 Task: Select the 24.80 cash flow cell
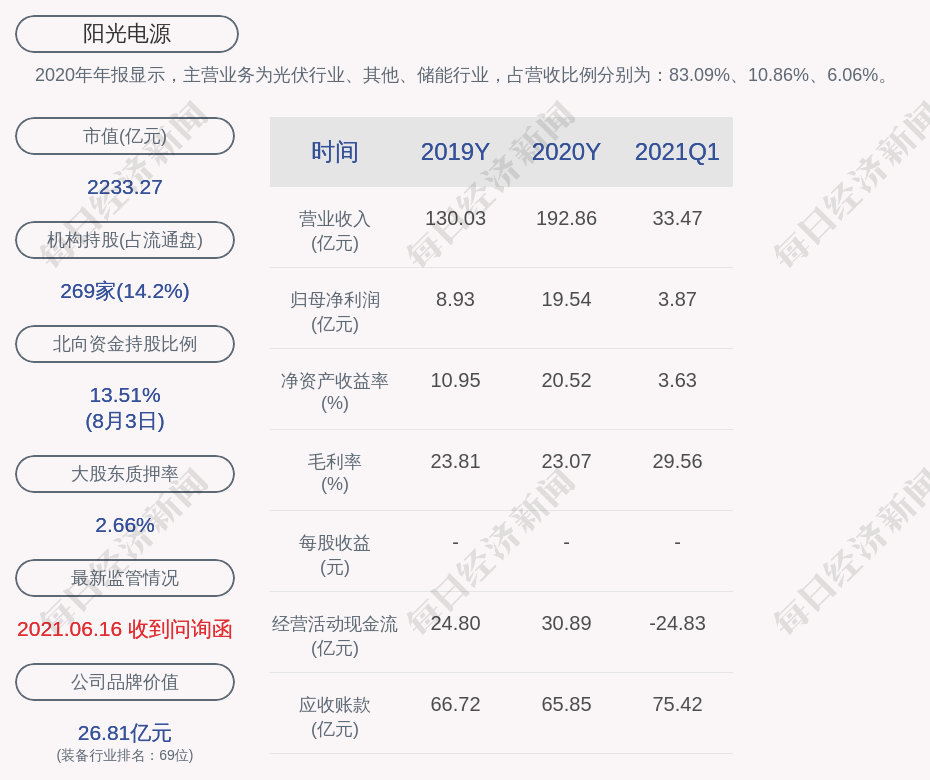pyautogui.click(x=455, y=623)
